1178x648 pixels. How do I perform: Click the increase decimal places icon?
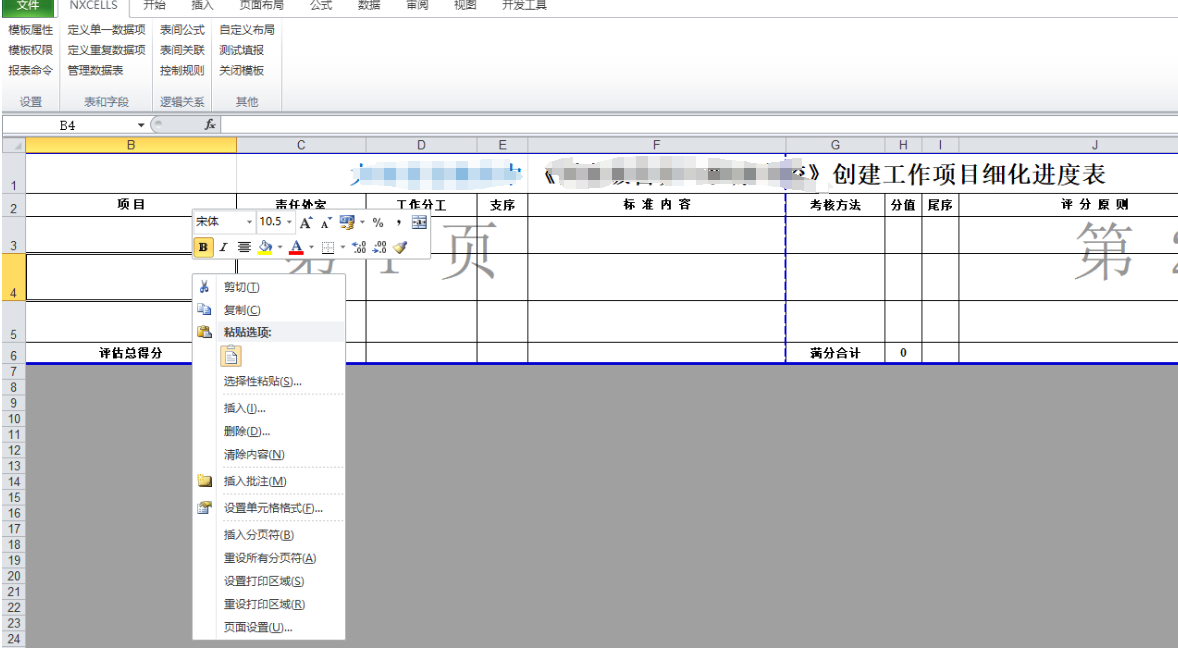click(x=360, y=247)
